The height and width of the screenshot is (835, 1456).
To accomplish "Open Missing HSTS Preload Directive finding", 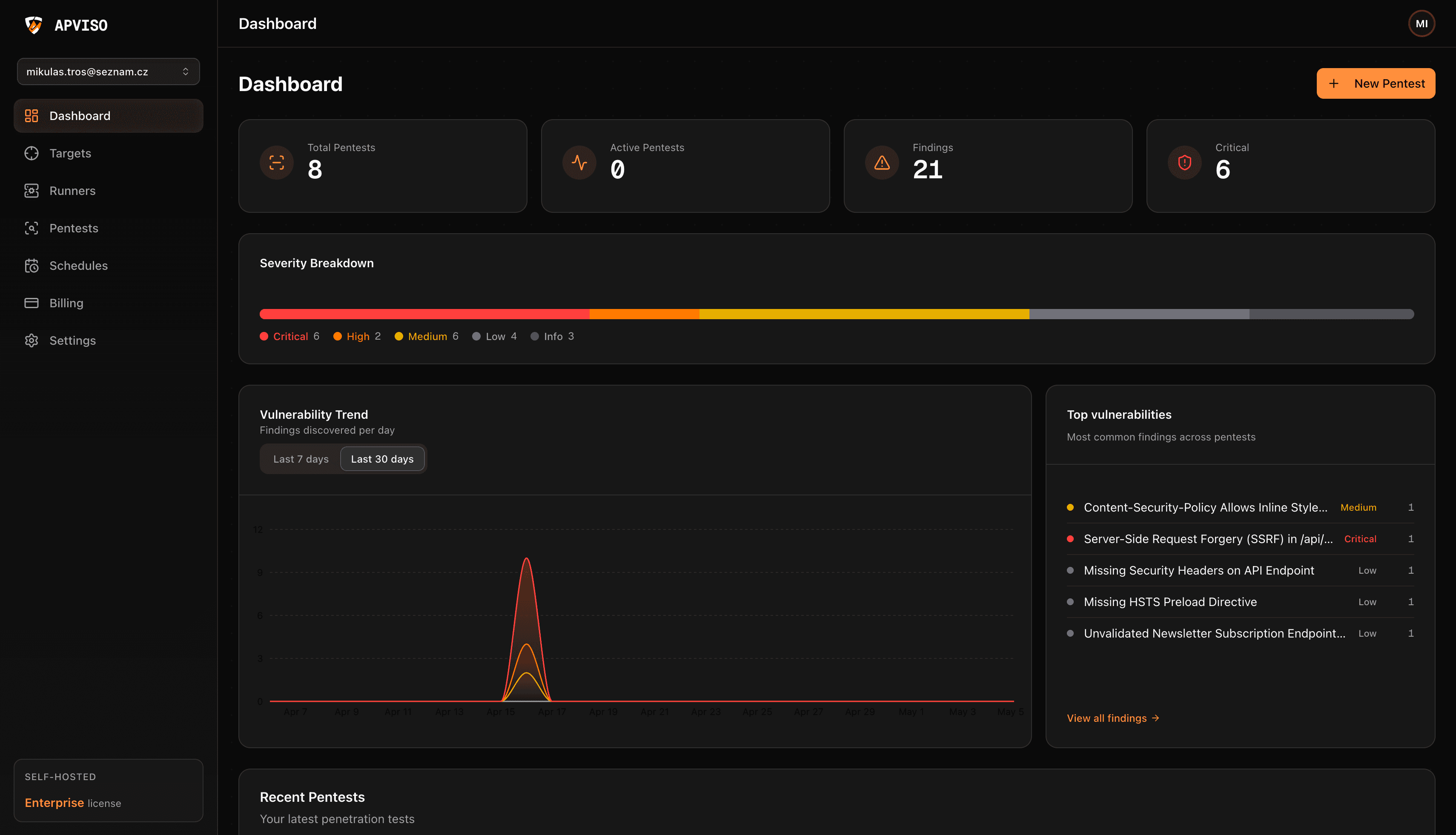I will (x=1240, y=602).
